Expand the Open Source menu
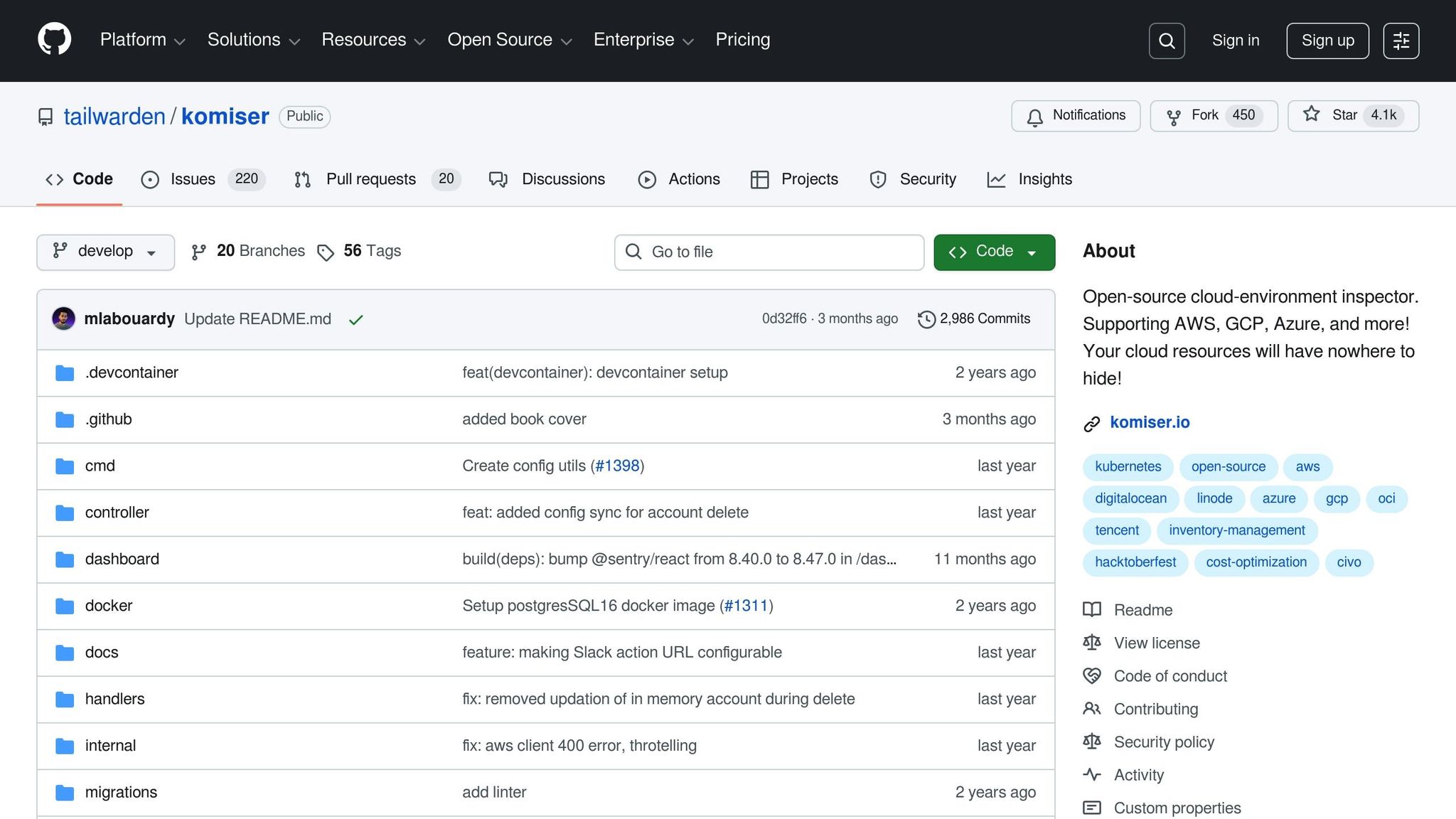 (509, 40)
